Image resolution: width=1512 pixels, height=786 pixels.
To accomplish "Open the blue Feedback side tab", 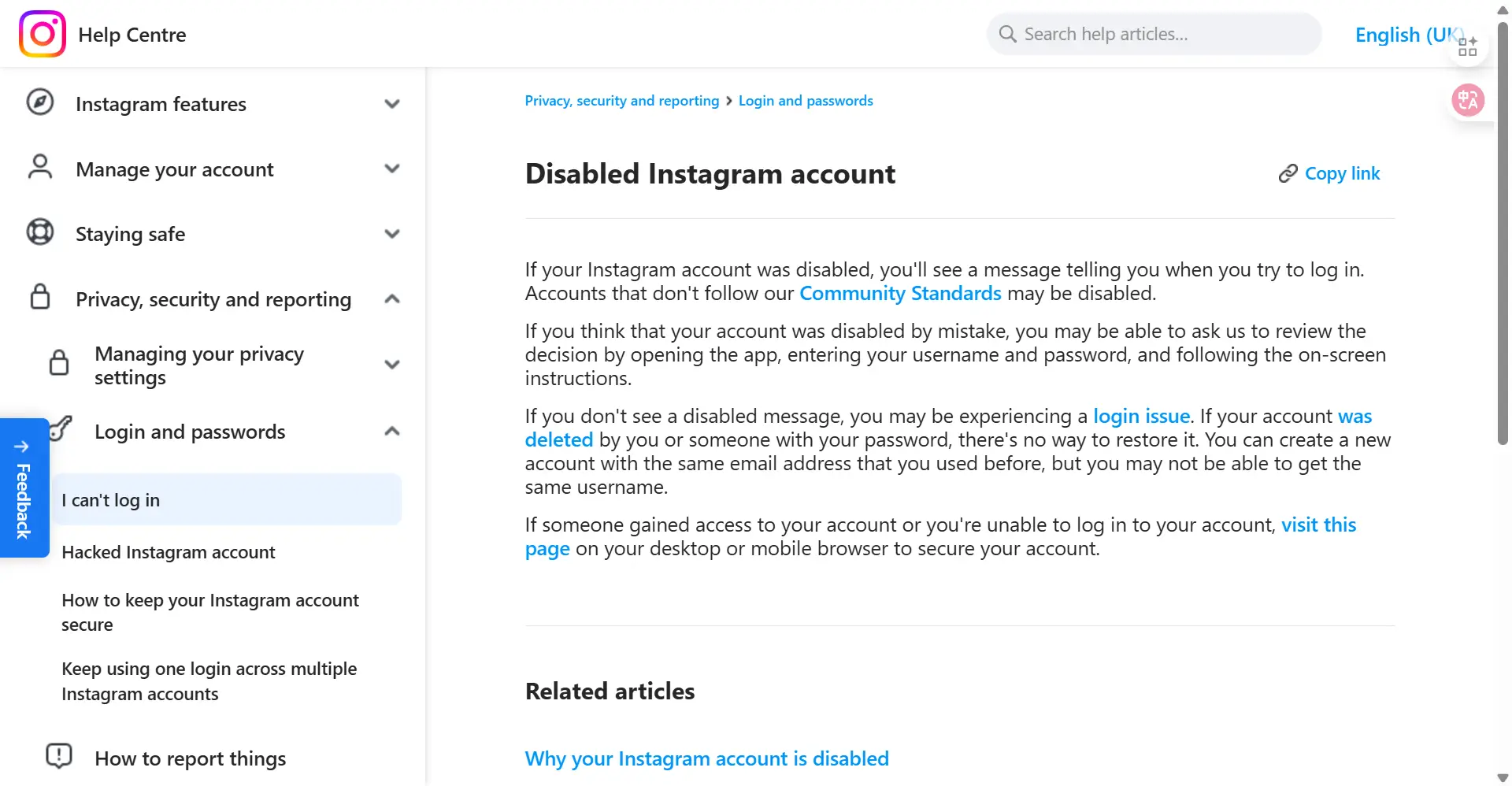I will tap(24, 488).
